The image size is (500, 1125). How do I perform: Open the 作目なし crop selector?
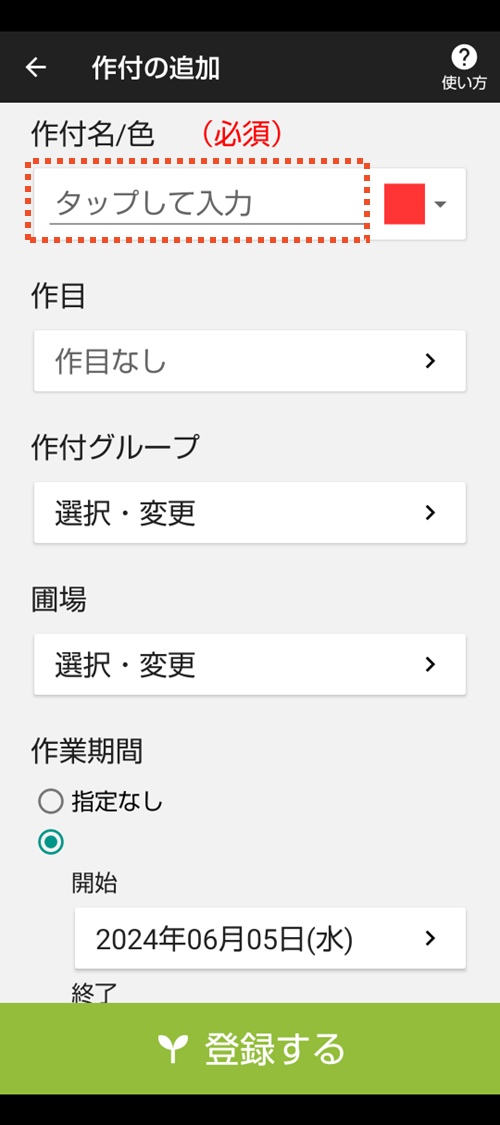click(250, 361)
